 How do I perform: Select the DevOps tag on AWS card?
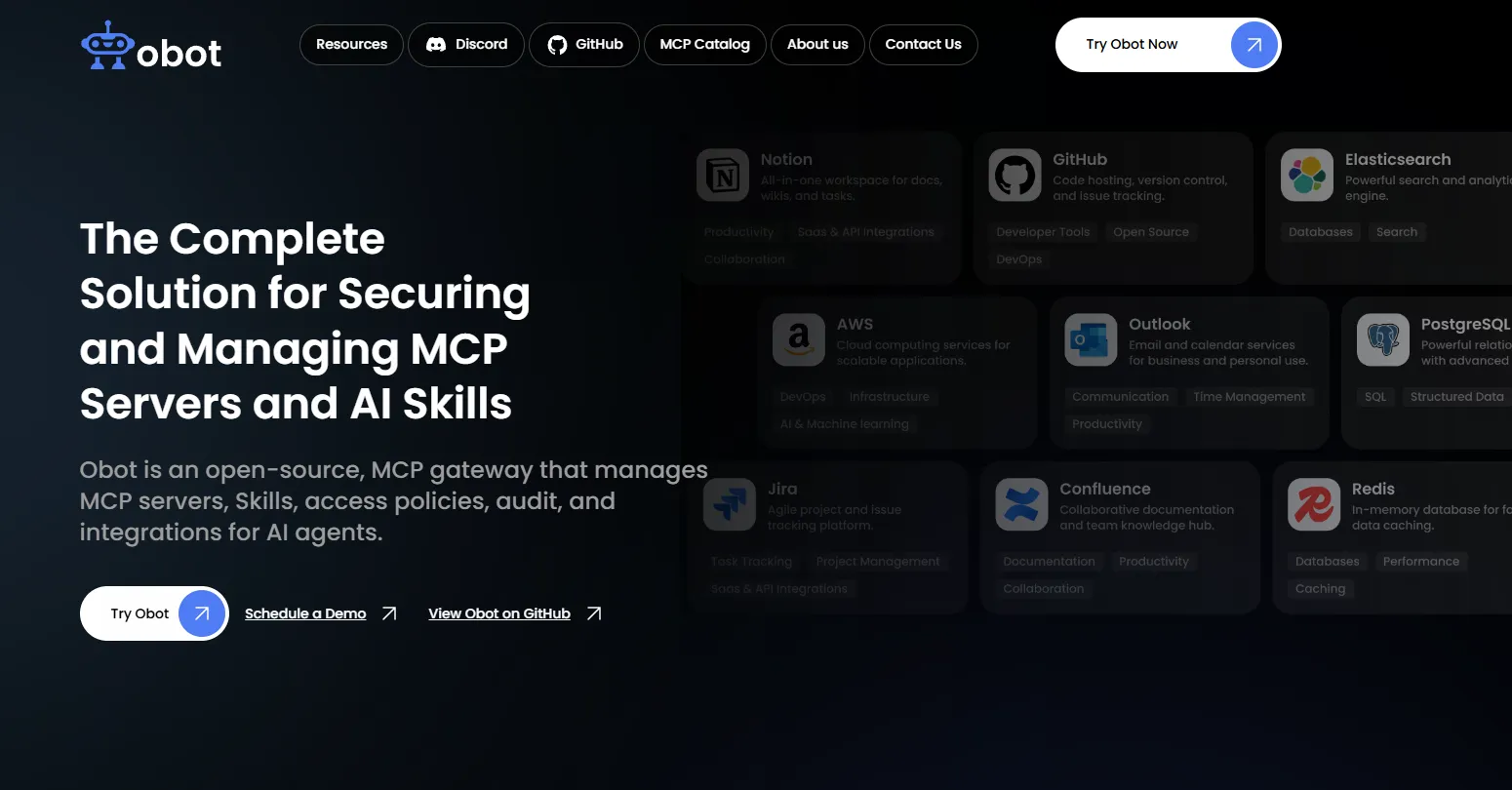(x=803, y=397)
